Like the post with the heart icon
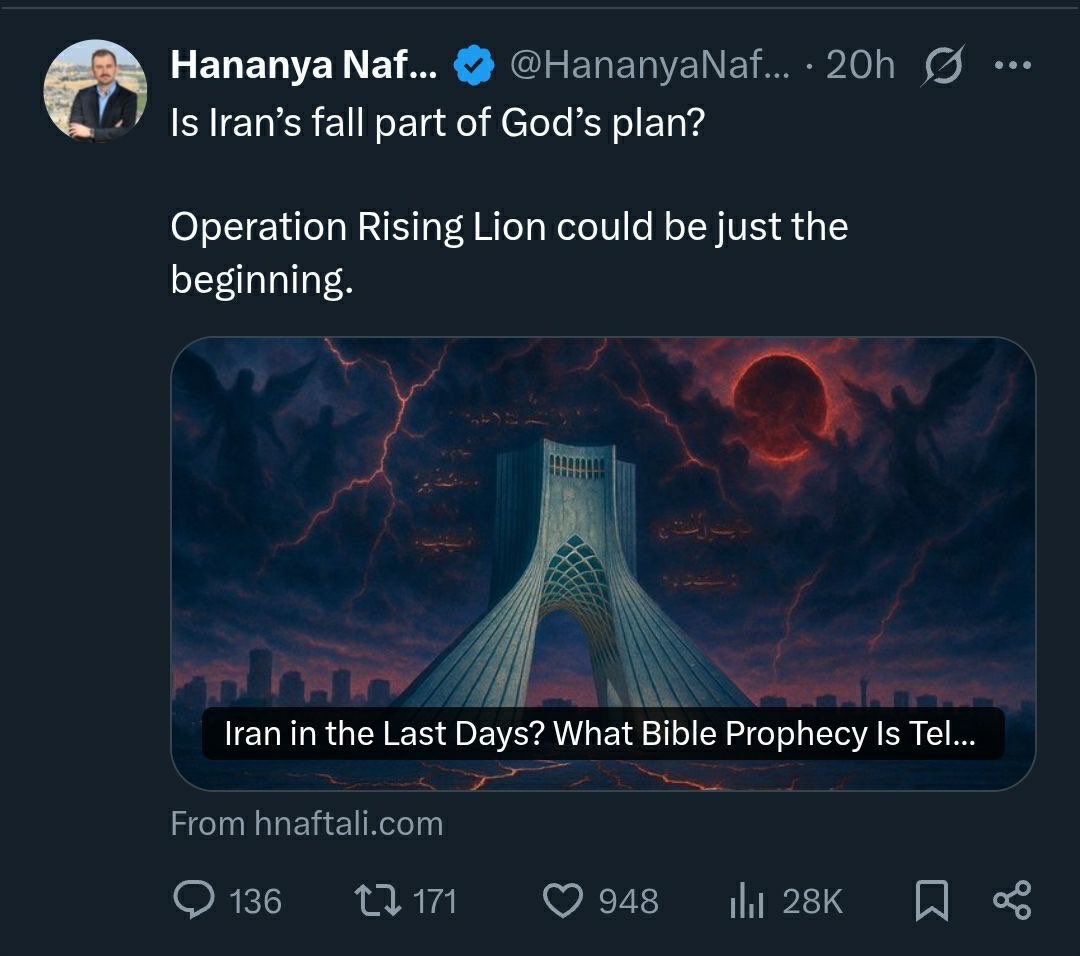The width and height of the screenshot is (1080, 956). coord(563,900)
